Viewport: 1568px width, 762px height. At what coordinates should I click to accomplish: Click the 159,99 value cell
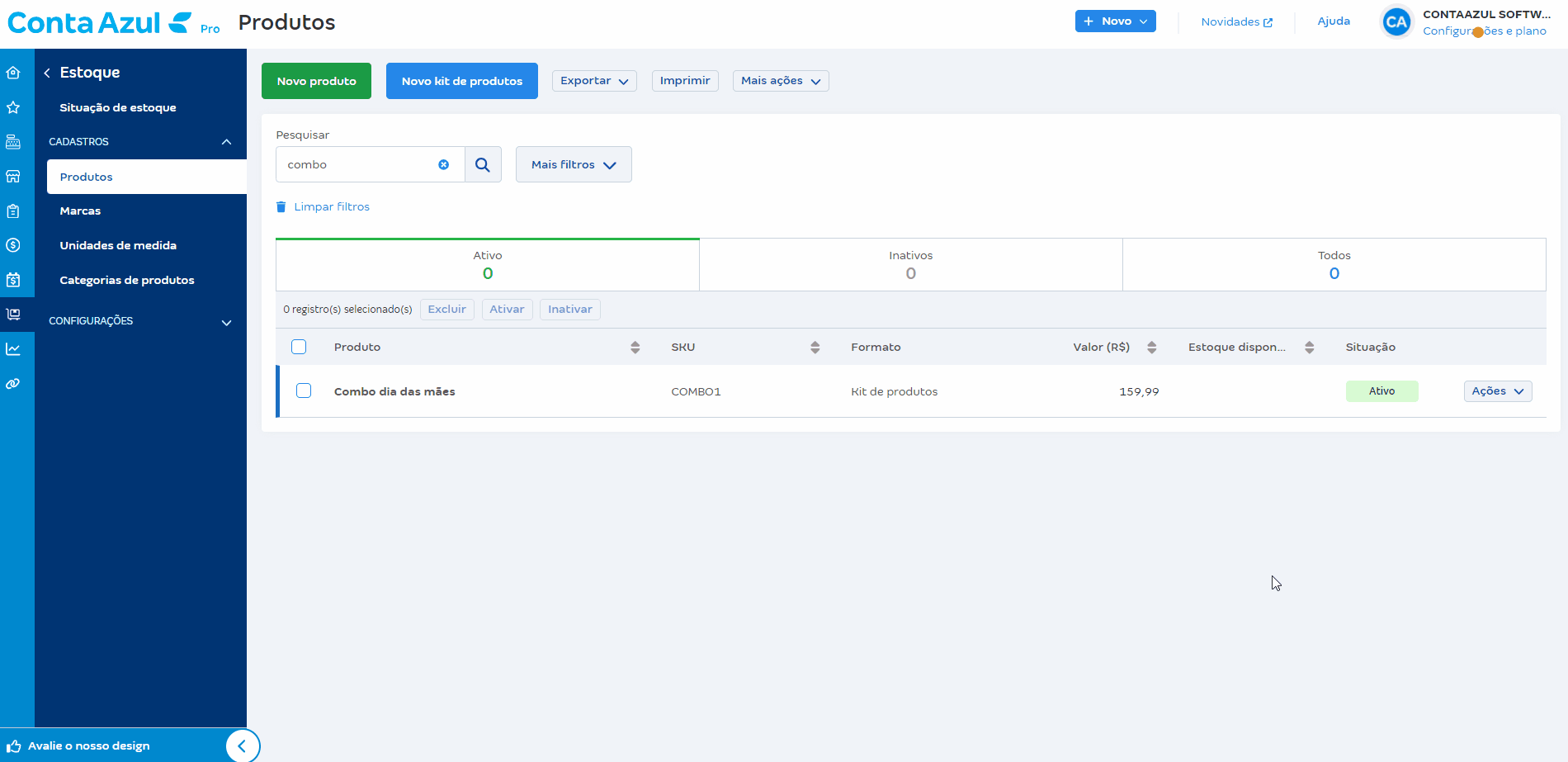coord(1139,392)
